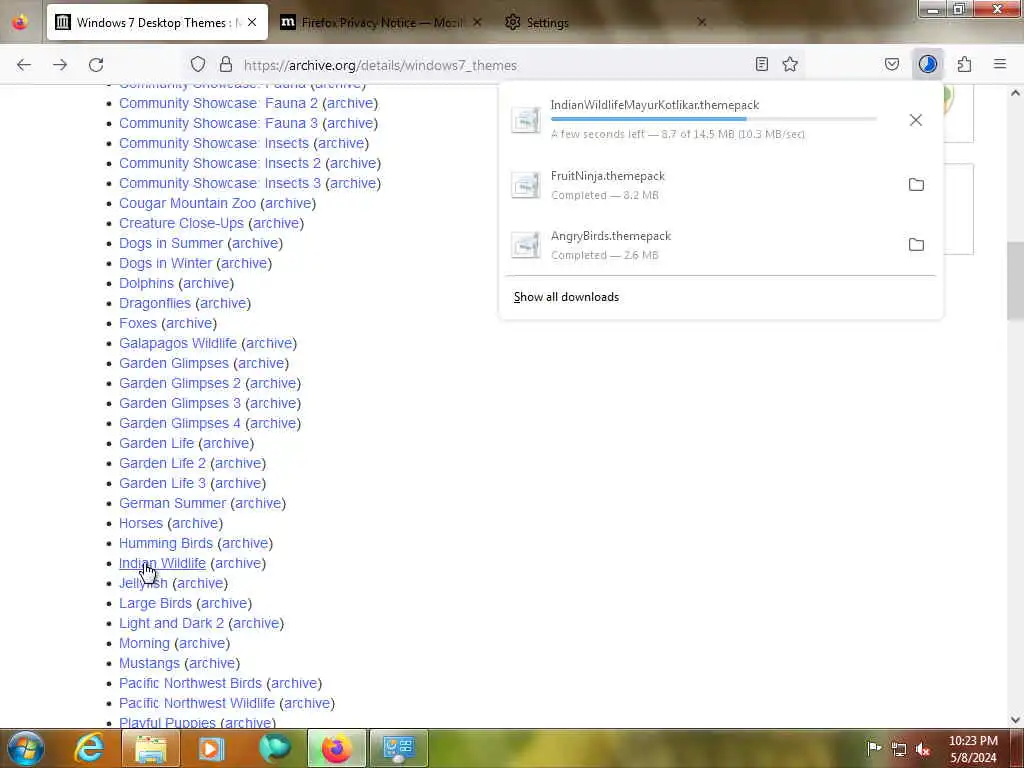
Task: Open the Pacific Northwest Birds link
Action: pos(190,683)
